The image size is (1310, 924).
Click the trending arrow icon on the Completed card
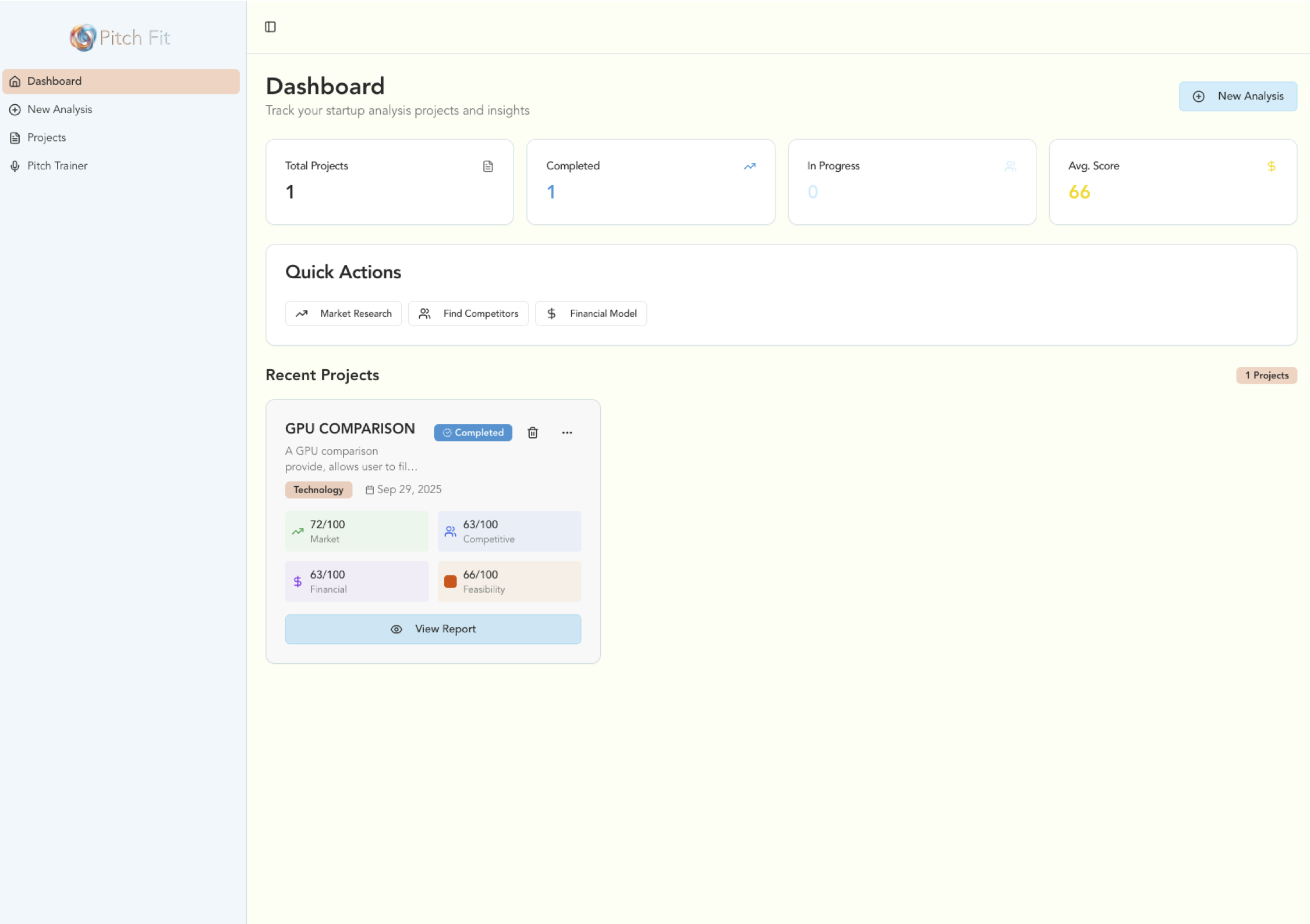point(749,166)
